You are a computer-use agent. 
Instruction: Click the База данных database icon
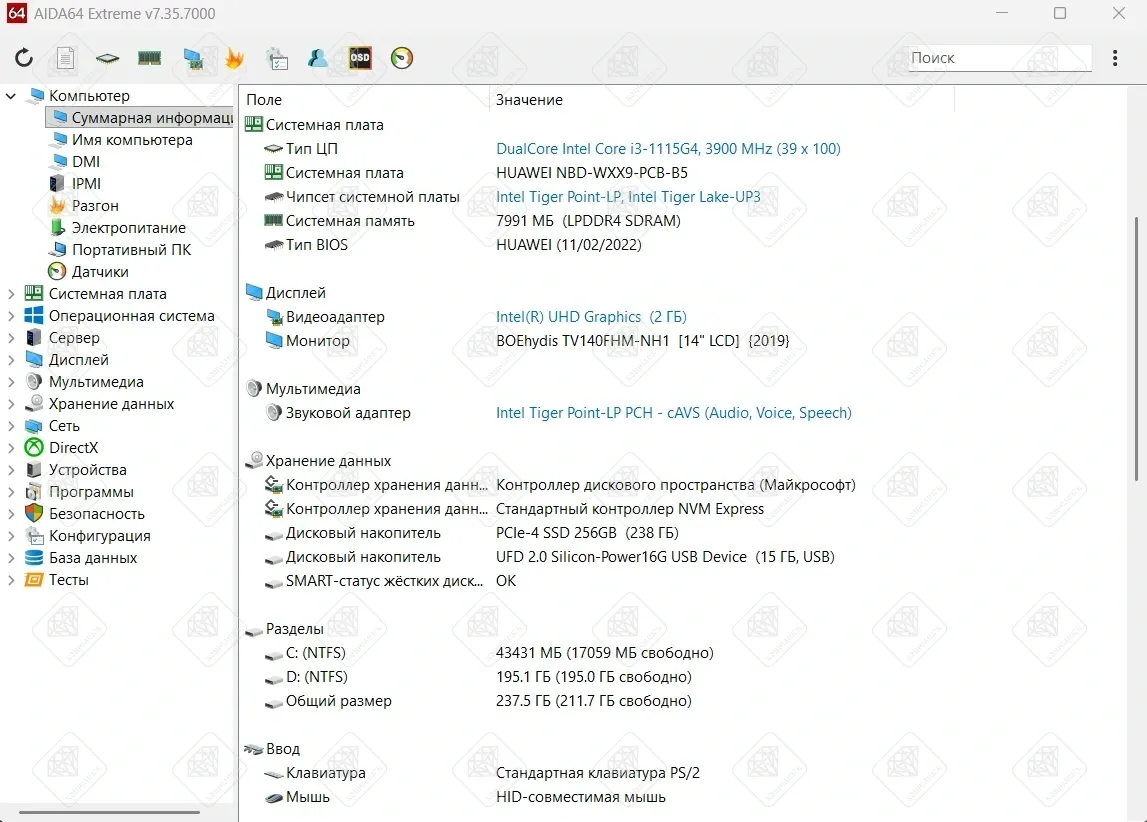(34, 557)
